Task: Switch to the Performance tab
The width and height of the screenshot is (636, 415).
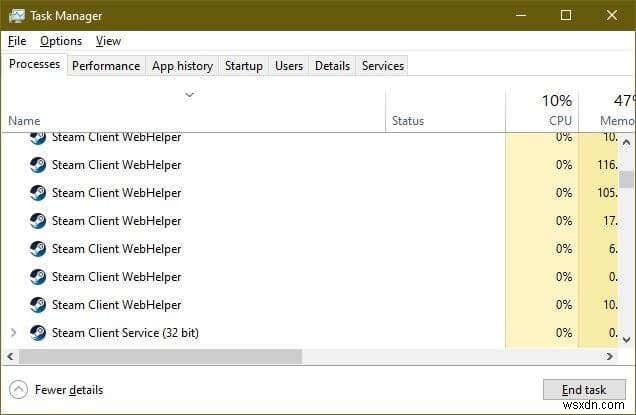Action: (106, 66)
